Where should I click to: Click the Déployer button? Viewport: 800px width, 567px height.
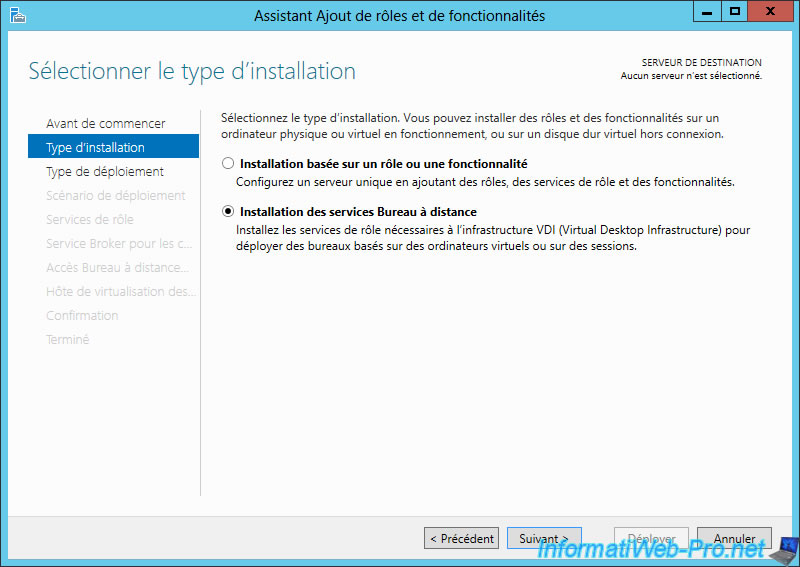(652, 538)
